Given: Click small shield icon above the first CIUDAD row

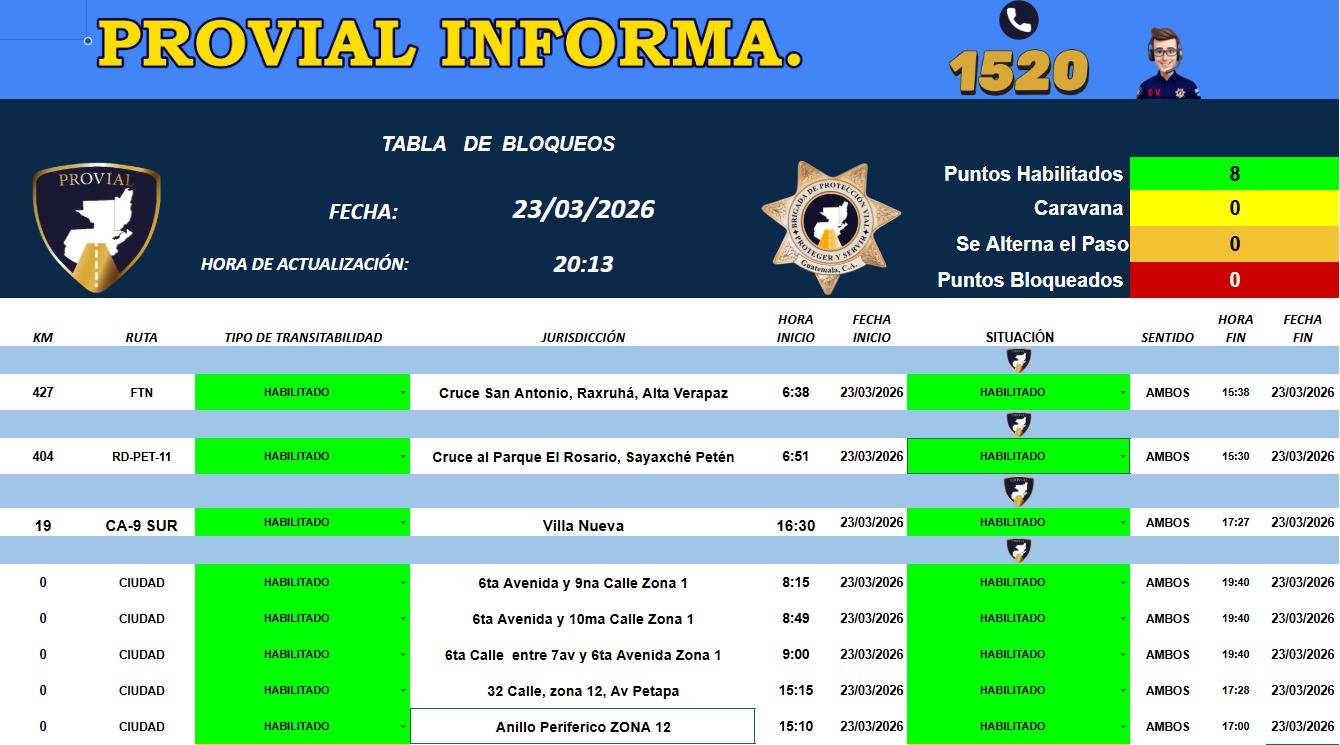Looking at the screenshot, I should tap(1018, 551).
